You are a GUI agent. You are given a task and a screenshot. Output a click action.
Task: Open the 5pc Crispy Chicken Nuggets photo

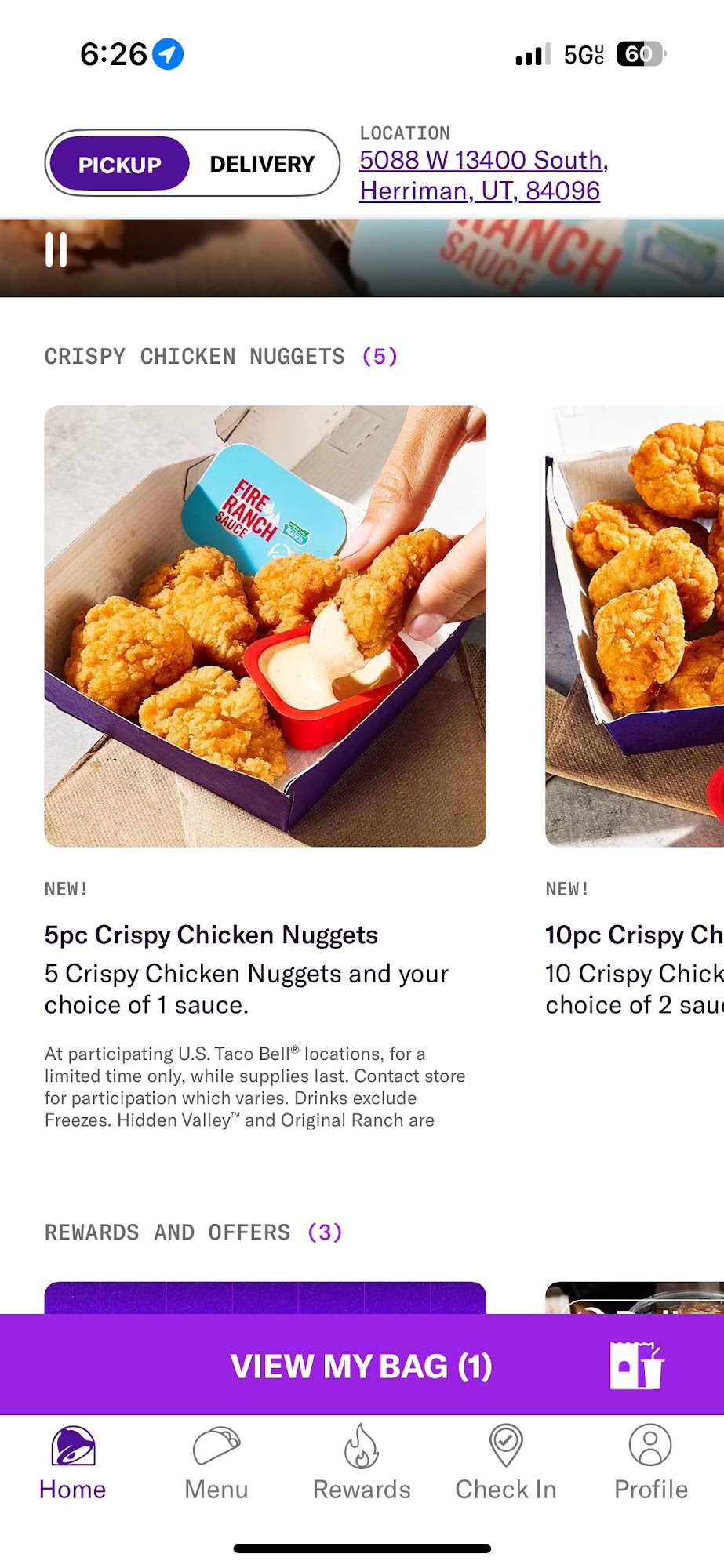pyautogui.click(x=265, y=626)
